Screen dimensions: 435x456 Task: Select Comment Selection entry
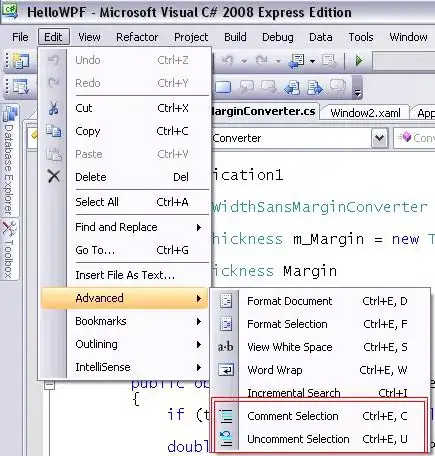click(320, 416)
